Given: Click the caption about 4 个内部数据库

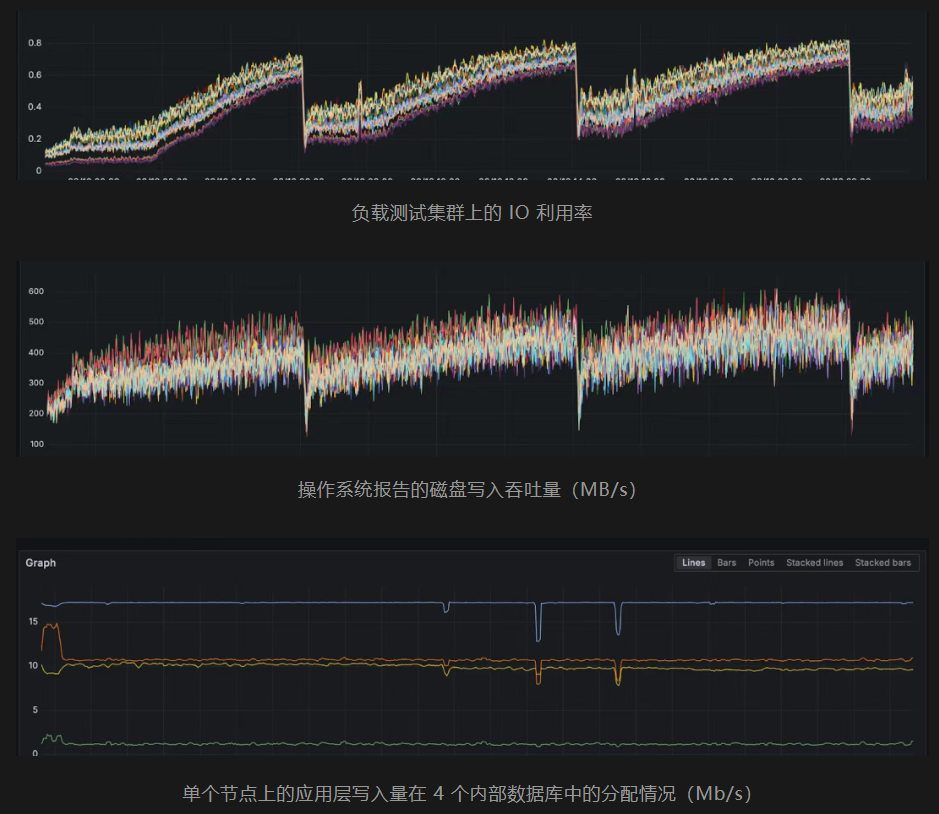Looking at the screenshot, I should coord(467,793).
